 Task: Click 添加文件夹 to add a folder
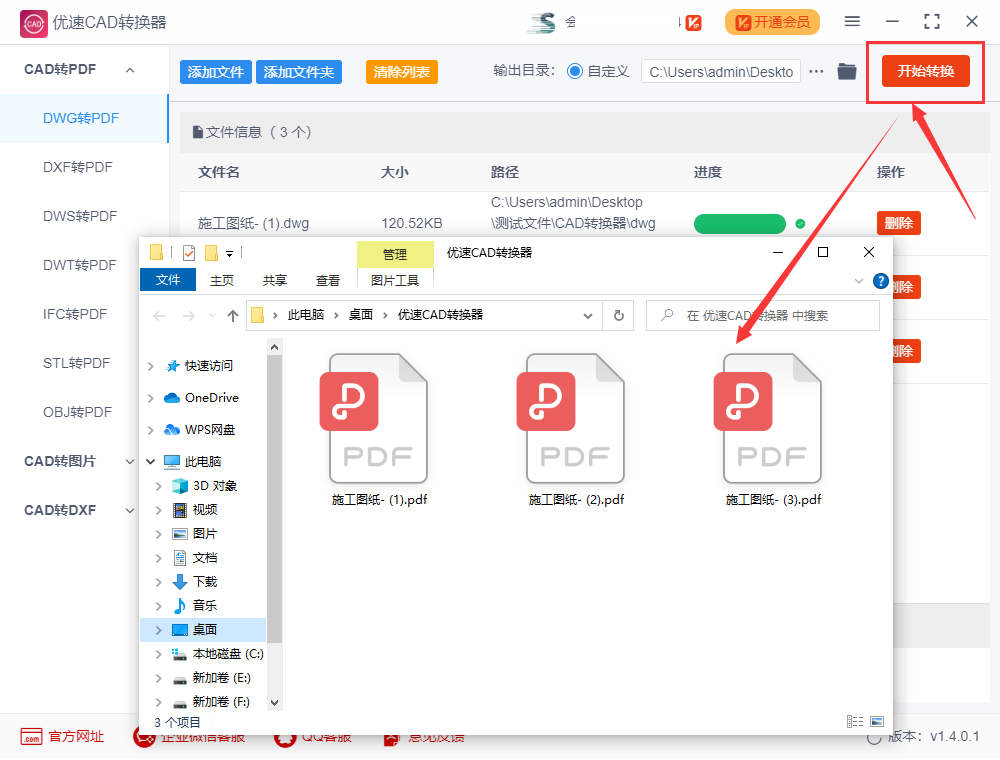[298, 72]
